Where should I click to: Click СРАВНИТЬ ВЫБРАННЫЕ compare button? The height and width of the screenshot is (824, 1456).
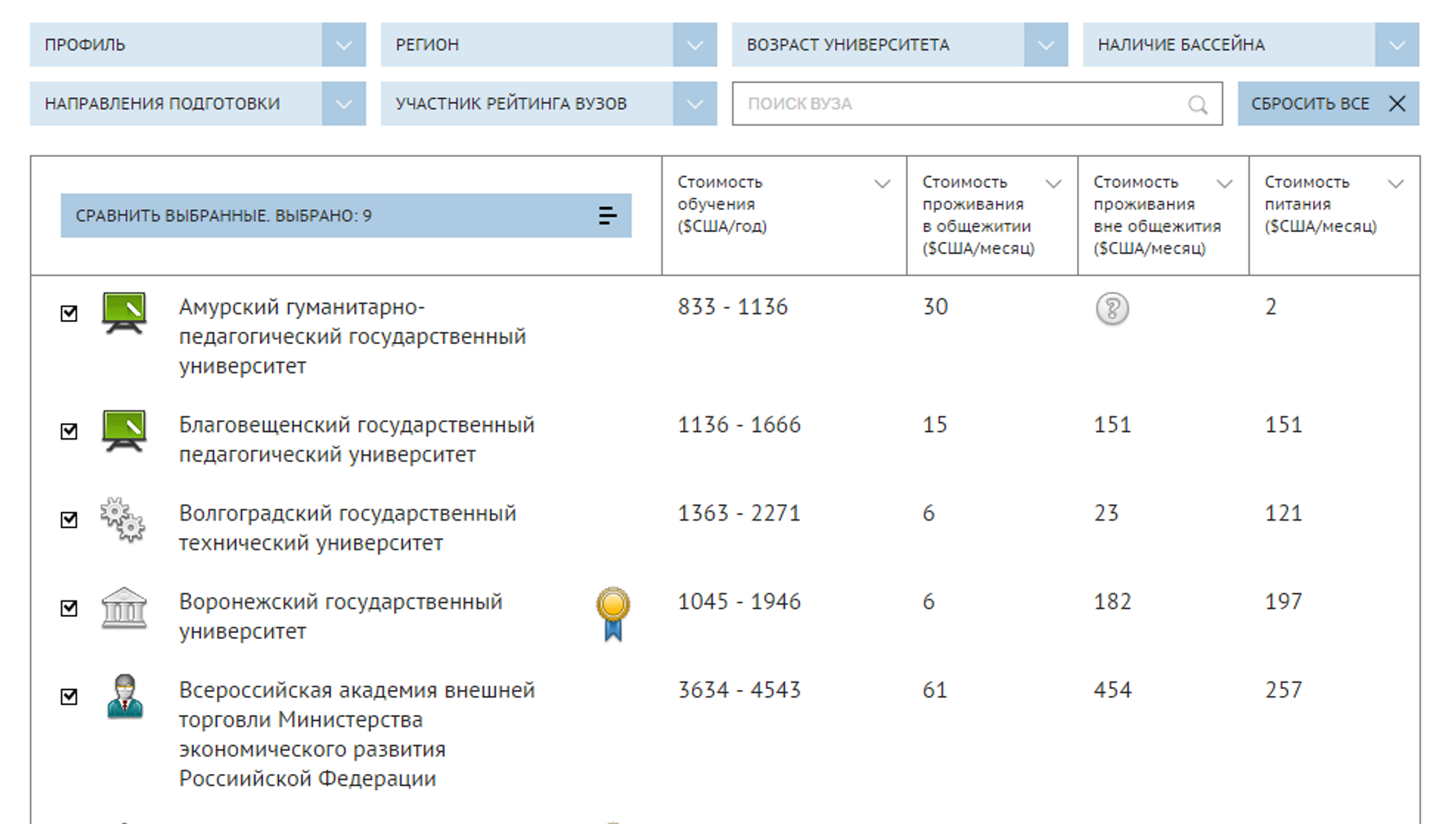[x=346, y=216]
